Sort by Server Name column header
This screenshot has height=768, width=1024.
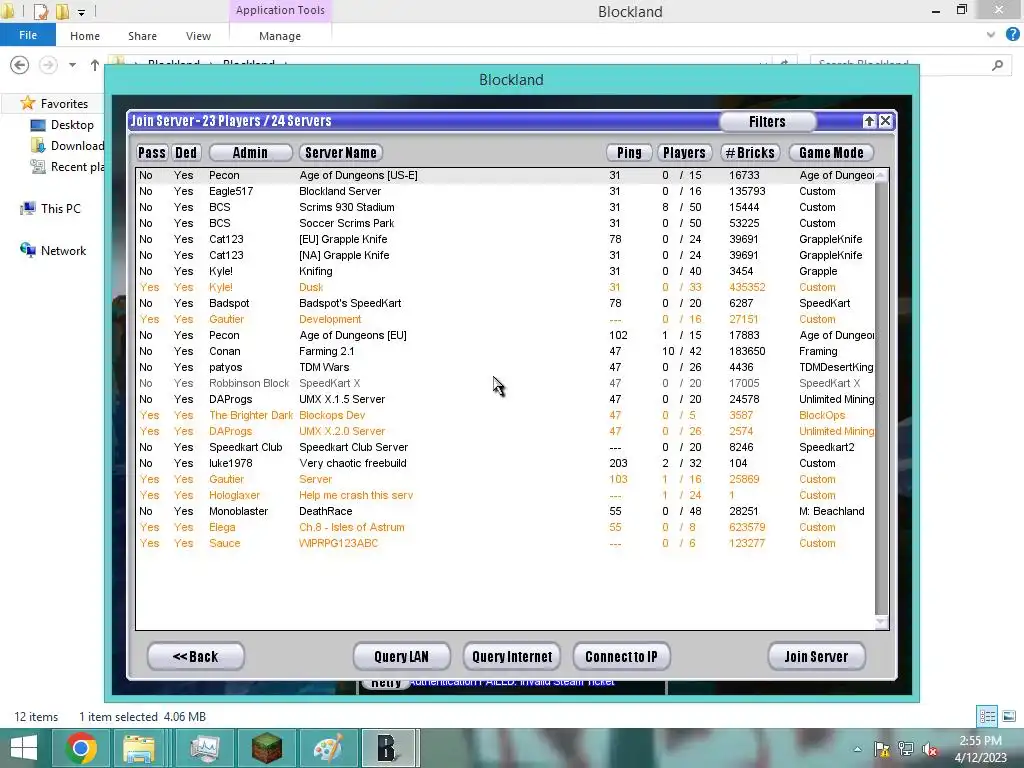(341, 153)
